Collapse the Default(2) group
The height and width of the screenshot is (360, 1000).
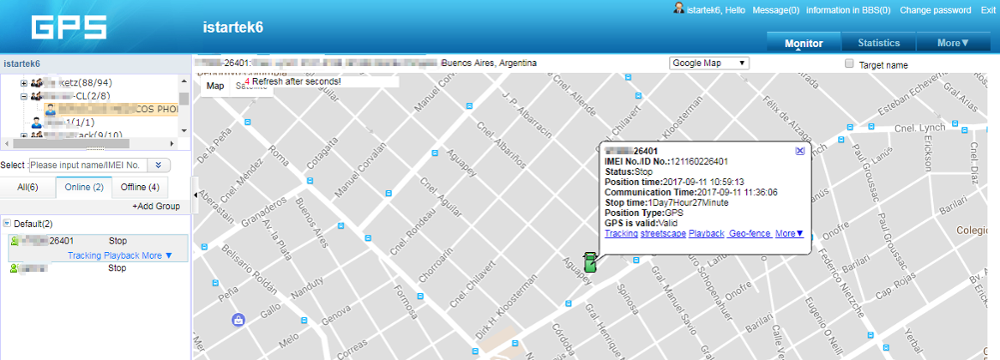6,223
